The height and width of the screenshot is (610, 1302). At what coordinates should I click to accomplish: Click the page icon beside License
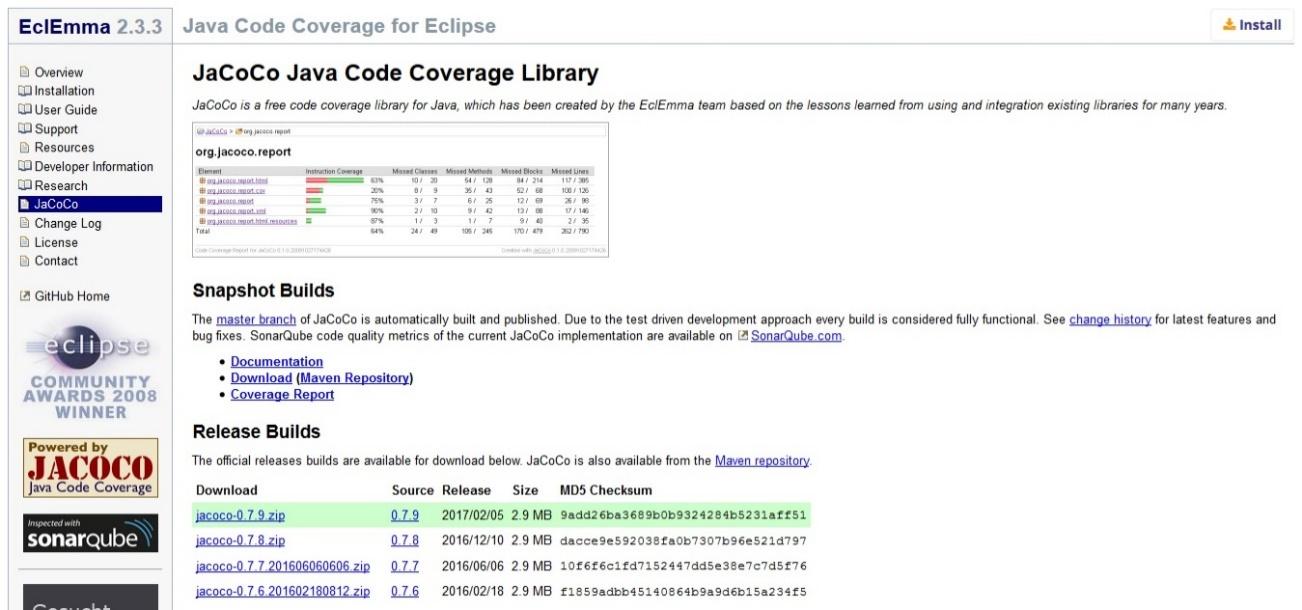pos(25,242)
